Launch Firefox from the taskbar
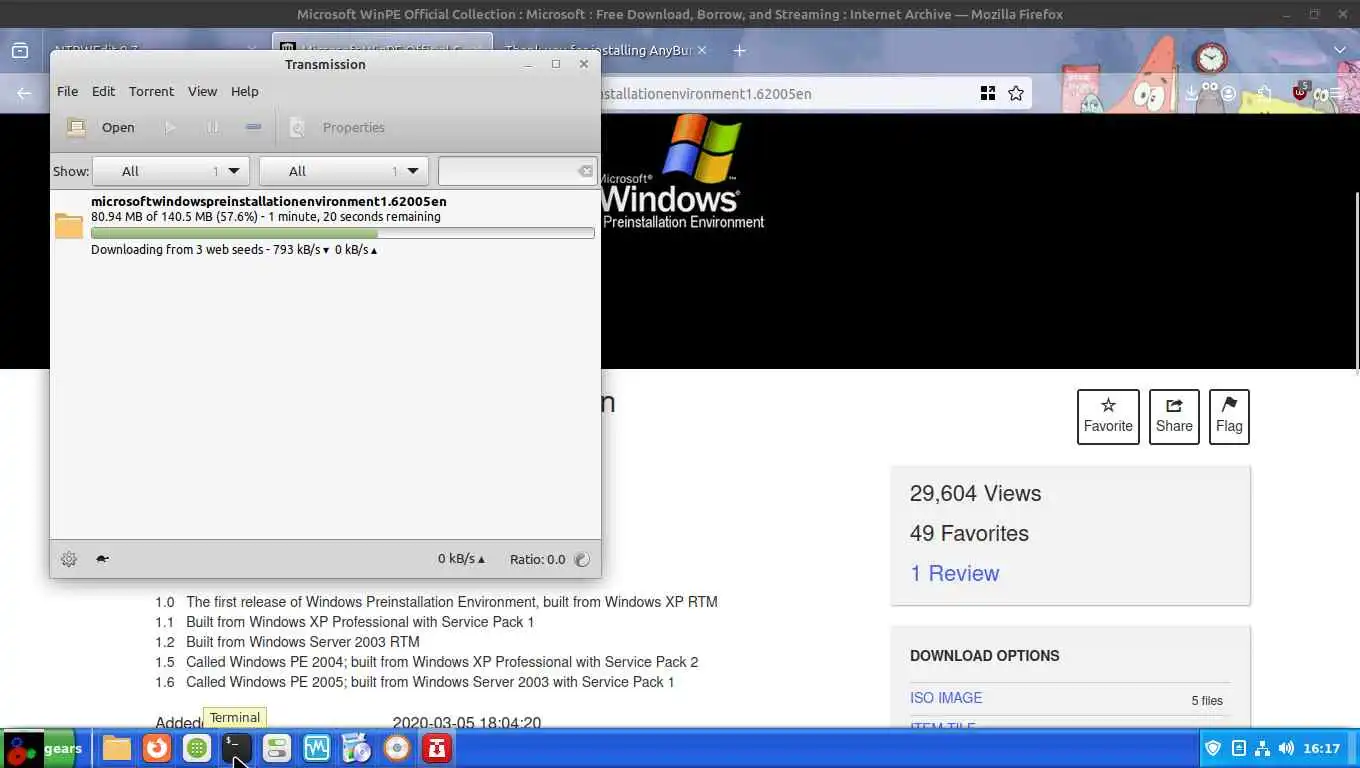Viewport: 1360px width, 768px height. click(156, 748)
